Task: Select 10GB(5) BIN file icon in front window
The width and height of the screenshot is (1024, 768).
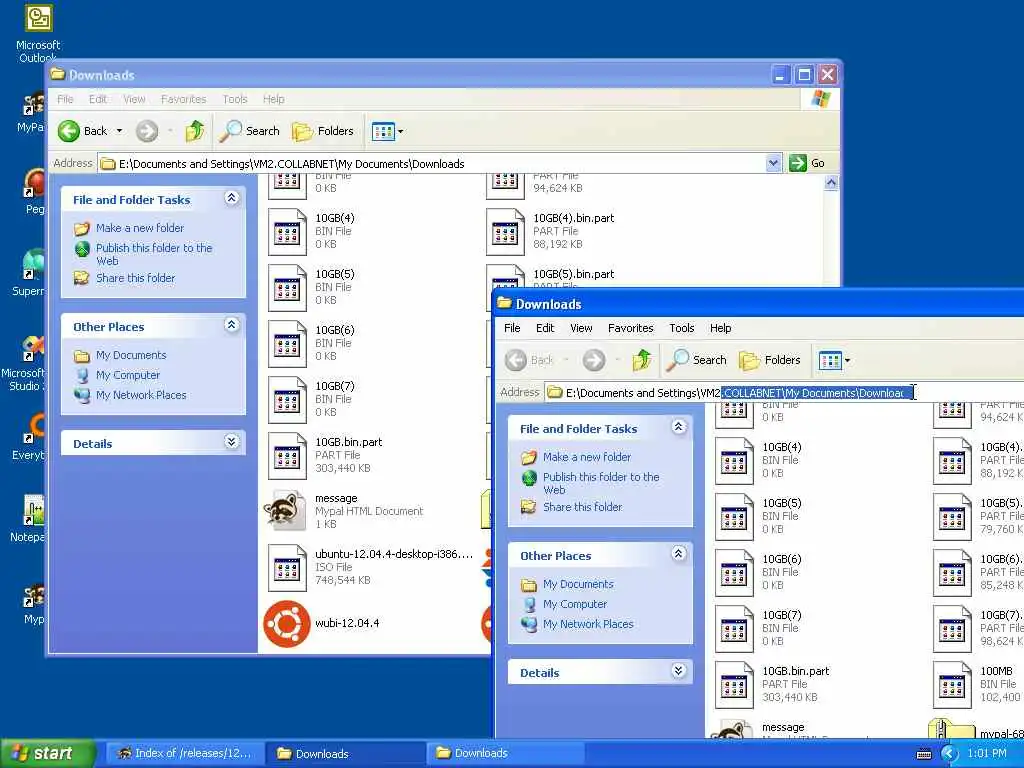Action: point(734,517)
